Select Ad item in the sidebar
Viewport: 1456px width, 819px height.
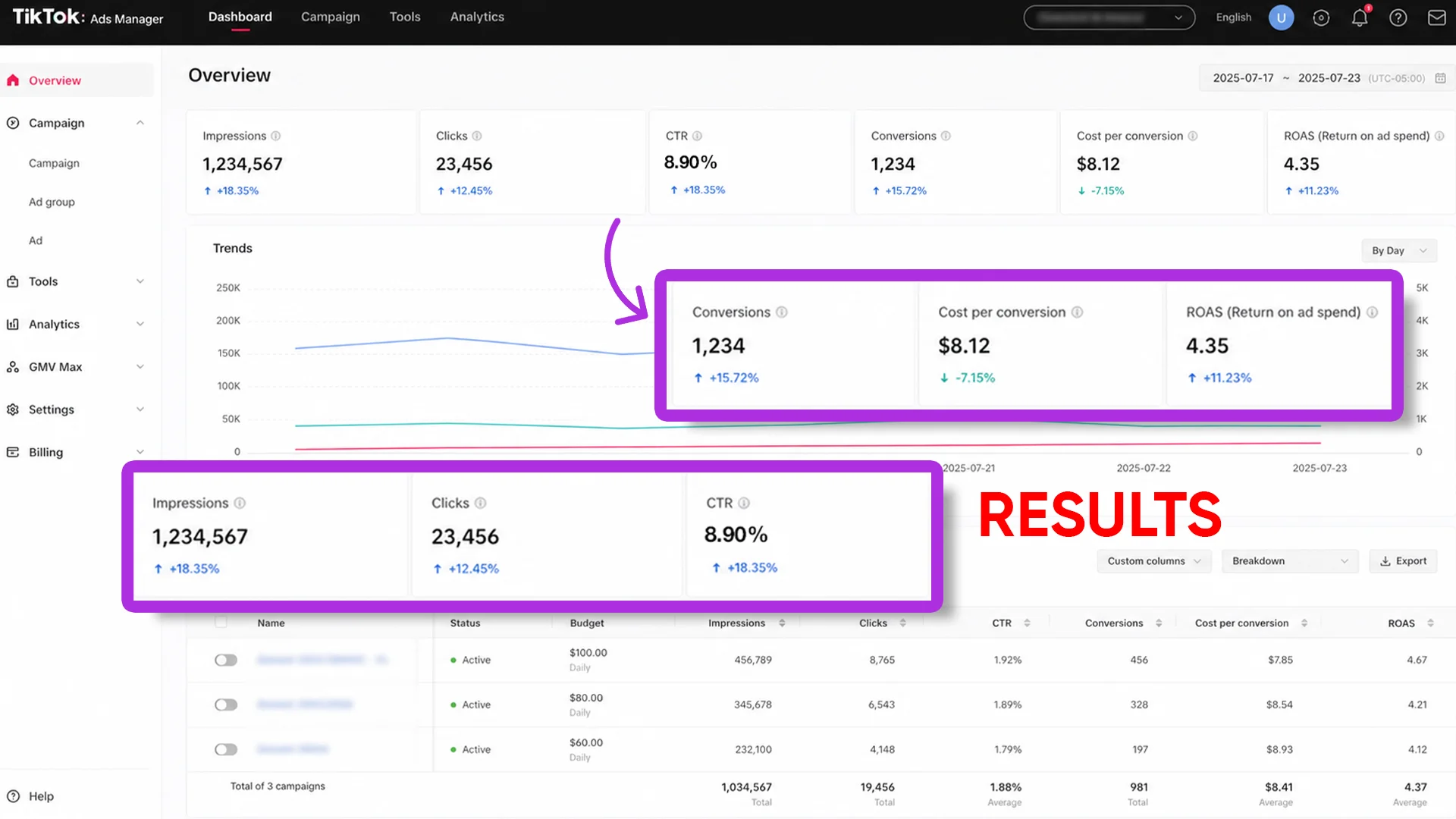pos(36,240)
